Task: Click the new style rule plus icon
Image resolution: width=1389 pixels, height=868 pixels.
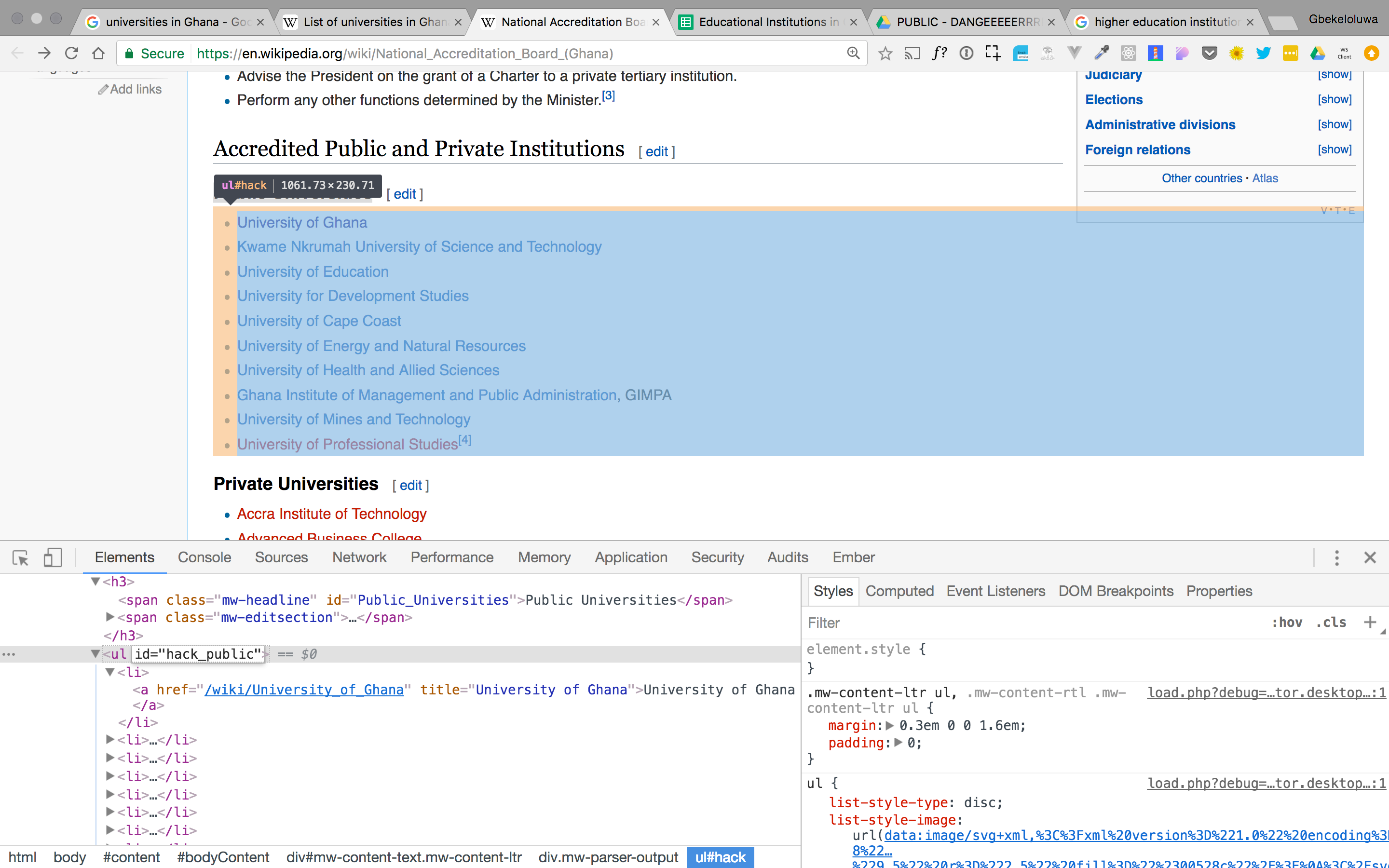Action: (x=1370, y=622)
